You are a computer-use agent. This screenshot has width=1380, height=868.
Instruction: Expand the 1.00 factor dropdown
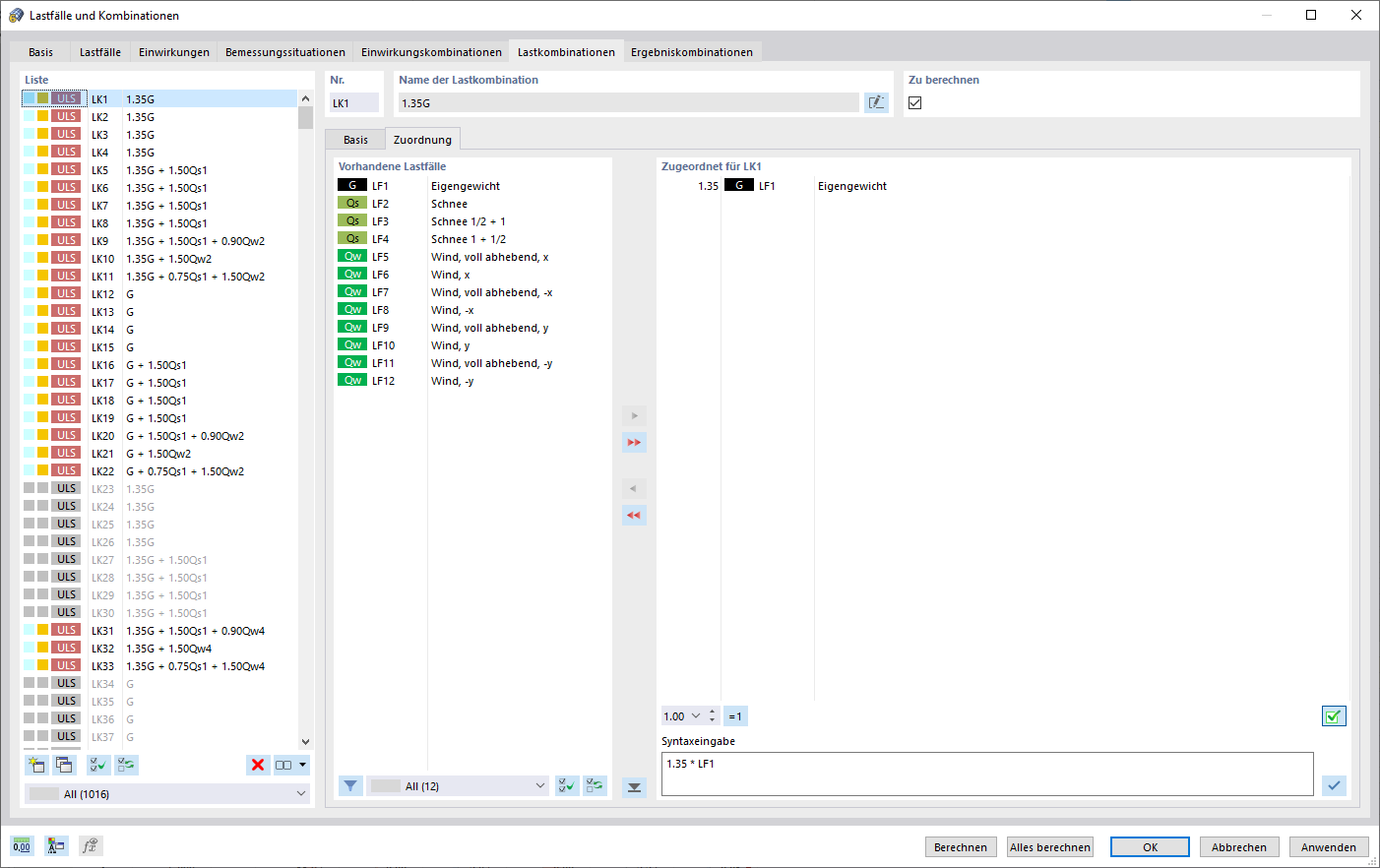click(x=696, y=716)
